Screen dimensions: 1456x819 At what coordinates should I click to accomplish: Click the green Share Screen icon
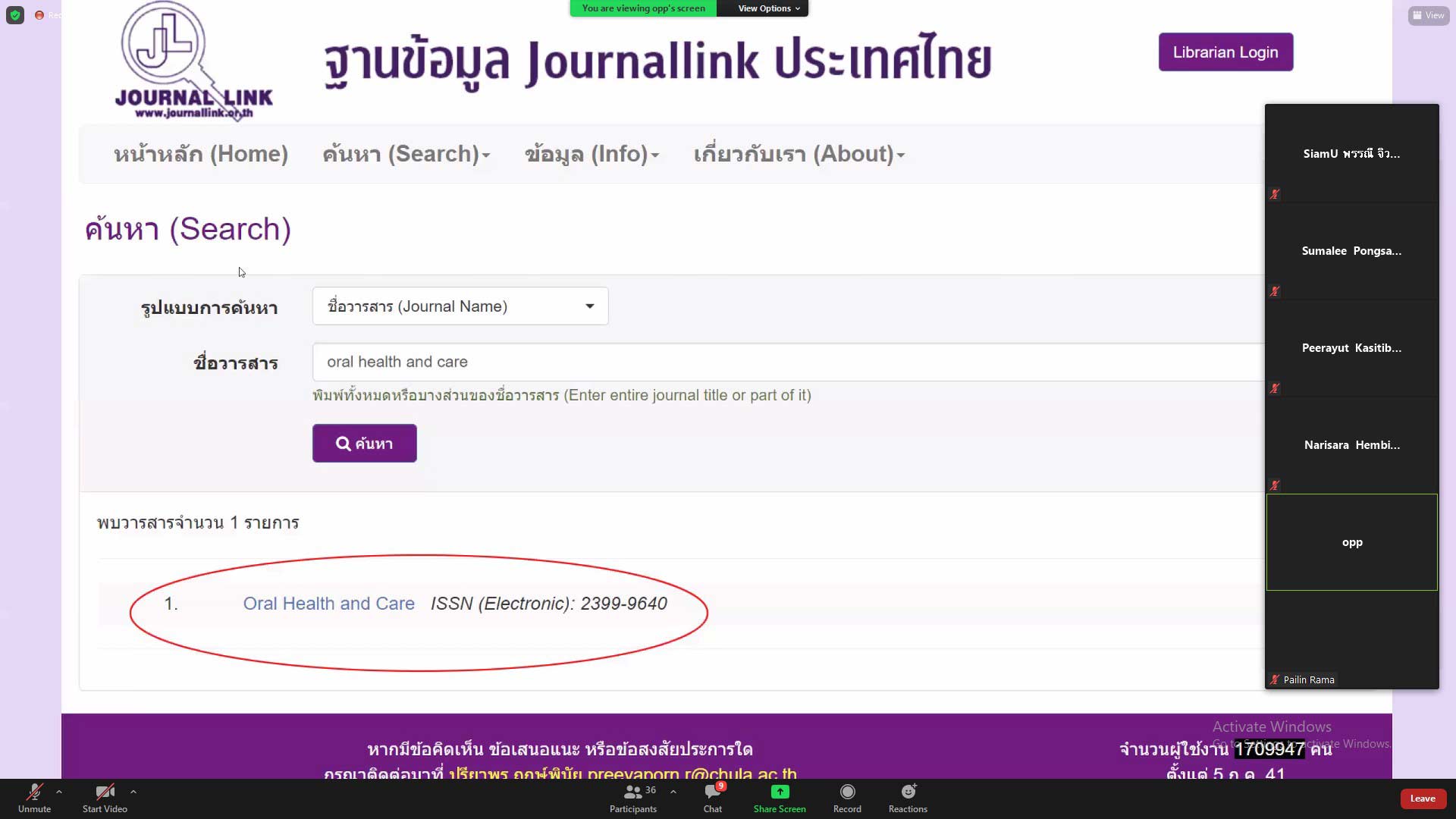(x=780, y=792)
